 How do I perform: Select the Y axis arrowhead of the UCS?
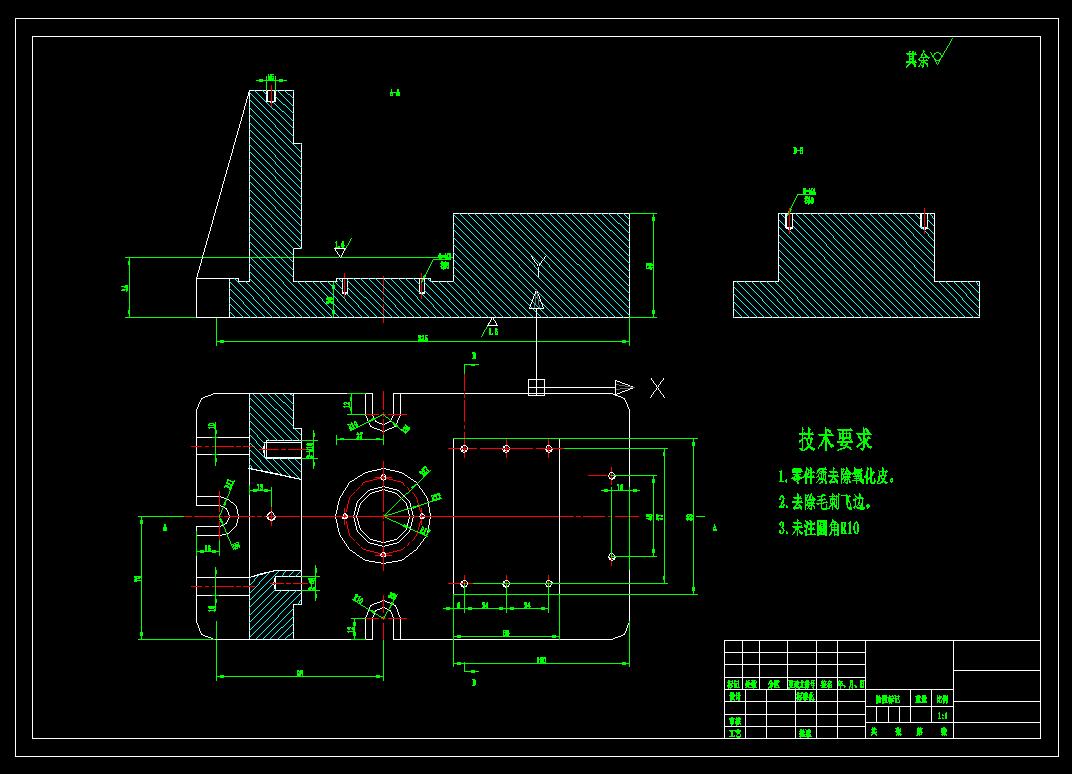537,300
